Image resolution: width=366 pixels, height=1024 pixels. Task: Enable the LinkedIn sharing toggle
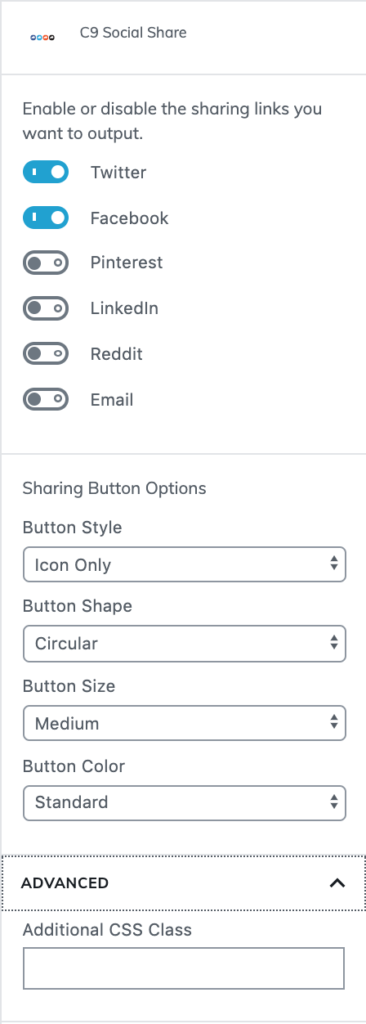(46, 308)
